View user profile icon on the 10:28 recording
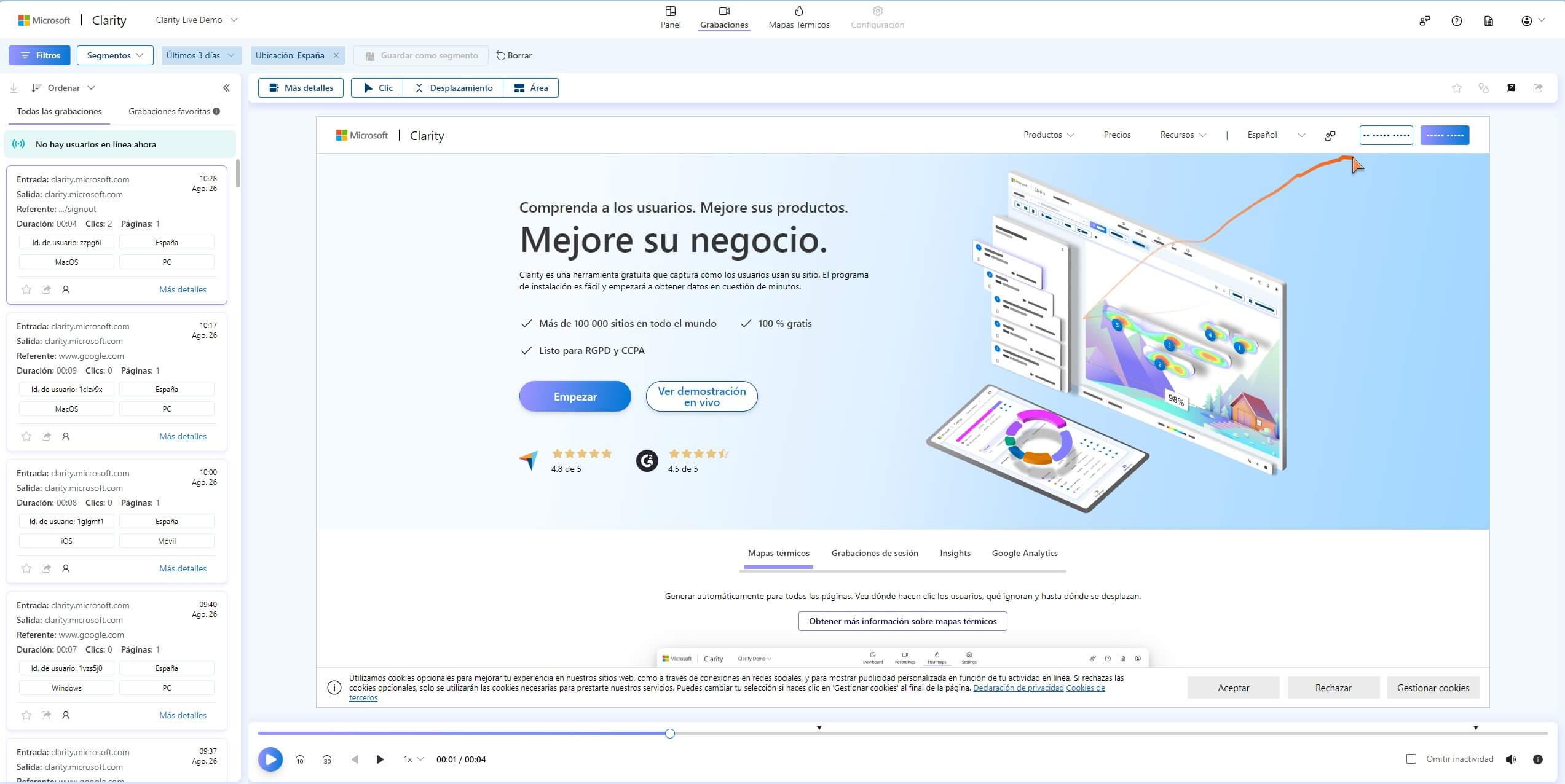This screenshot has width=1565, height=784. 66,289
